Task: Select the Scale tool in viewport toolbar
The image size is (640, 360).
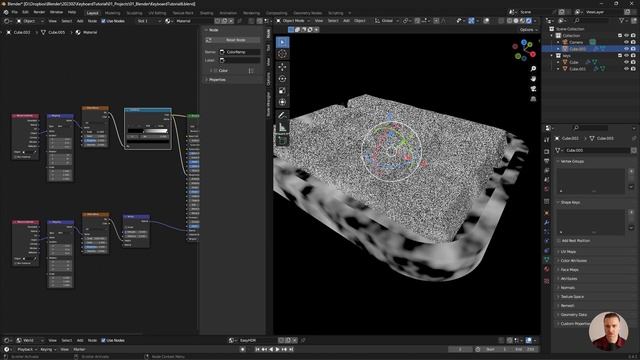Action: [282, 91]
